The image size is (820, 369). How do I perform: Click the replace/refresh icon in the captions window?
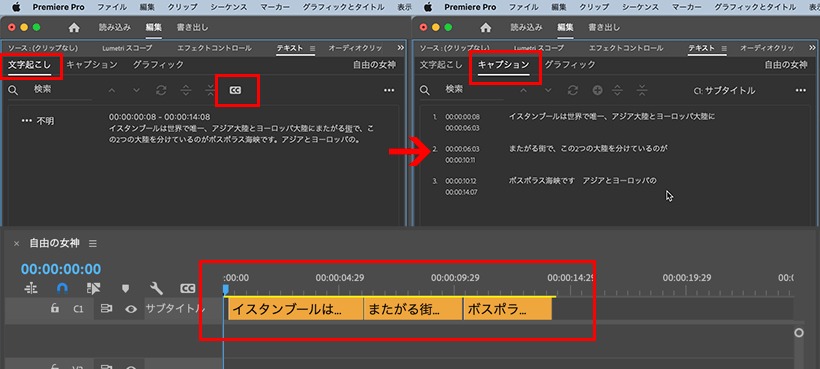[x=573, y=90]
